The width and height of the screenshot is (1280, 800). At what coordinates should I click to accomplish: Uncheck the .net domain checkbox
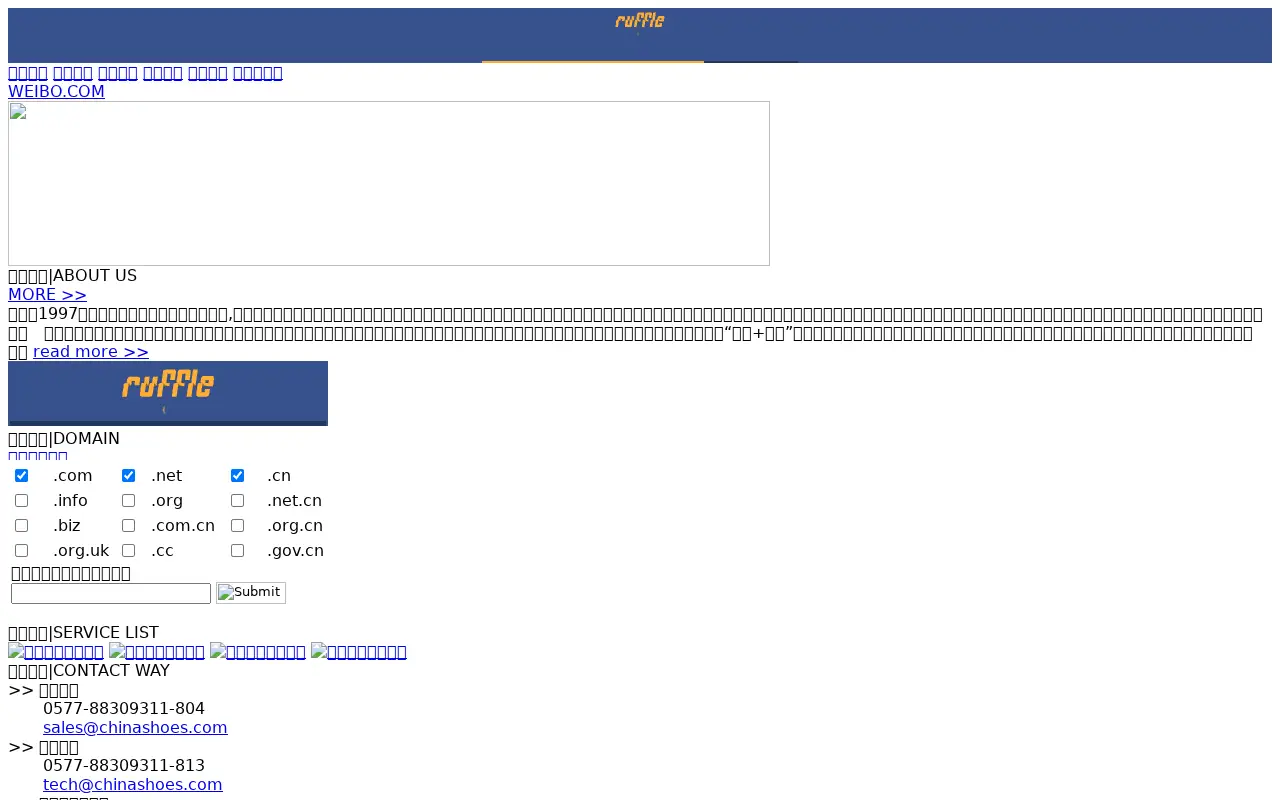(x=128, y=476)
